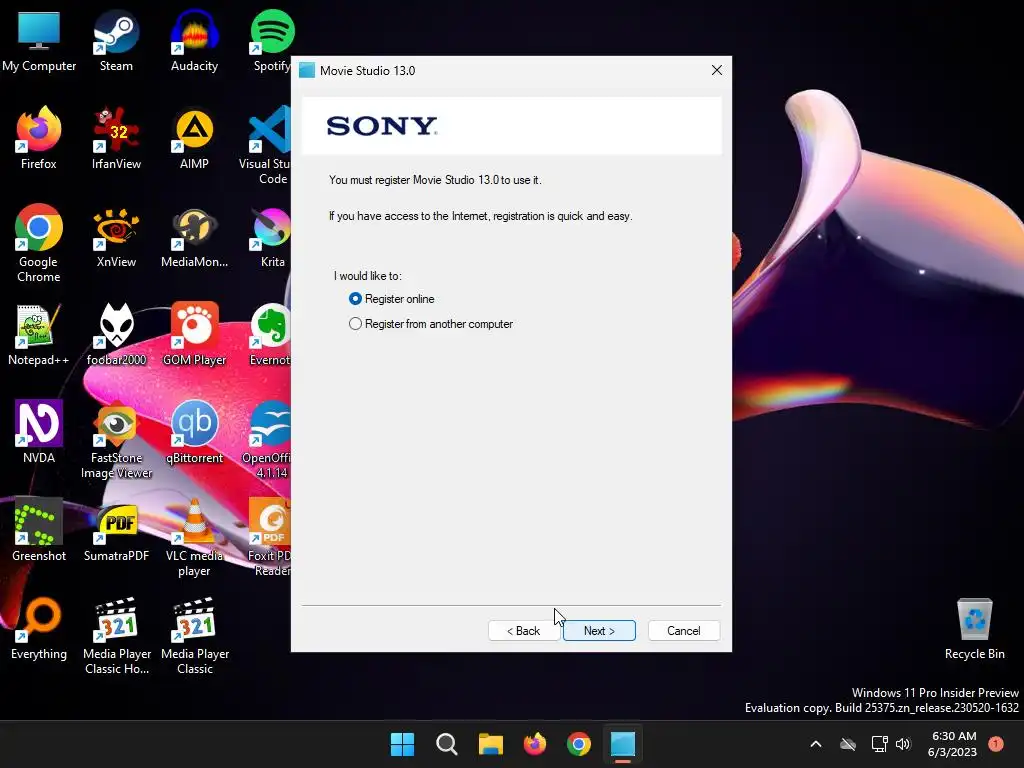
Task: Open Google Chrome from the taskbar
Action: tap(579, 744)
